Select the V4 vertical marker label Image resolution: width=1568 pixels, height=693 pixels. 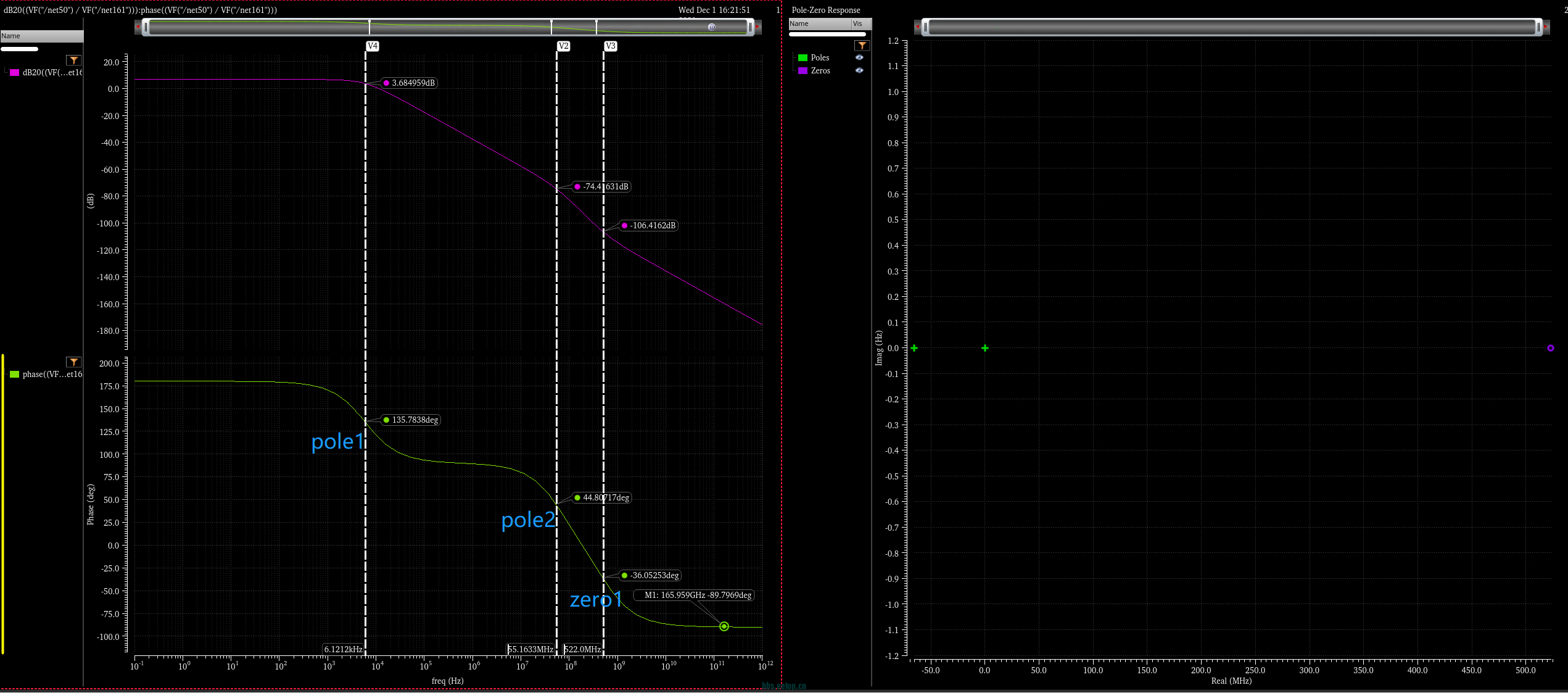pyautogui.click(x=373, y=46)
